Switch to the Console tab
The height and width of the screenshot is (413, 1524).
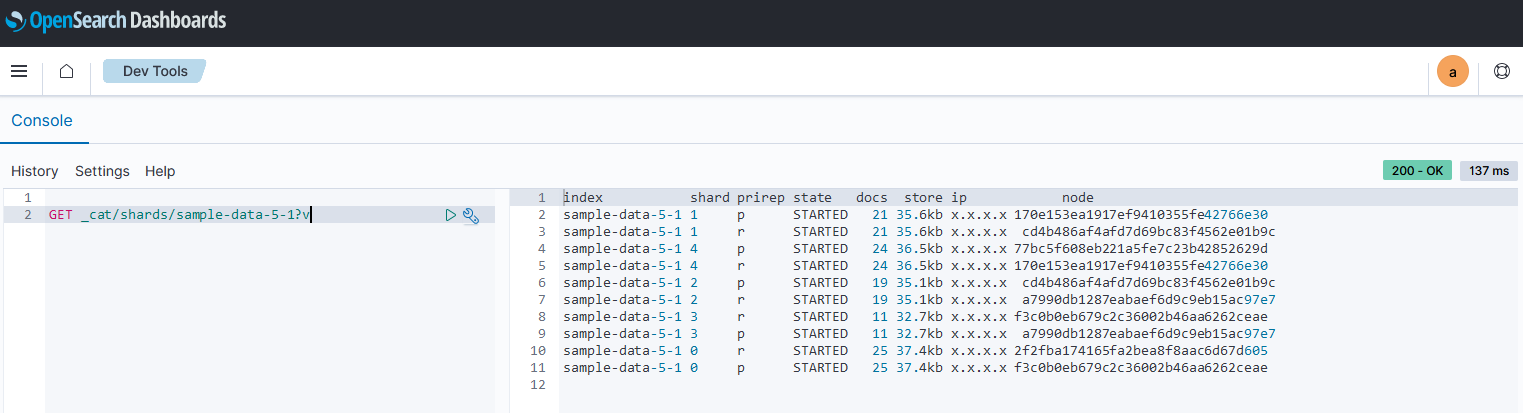click(42, 120)
